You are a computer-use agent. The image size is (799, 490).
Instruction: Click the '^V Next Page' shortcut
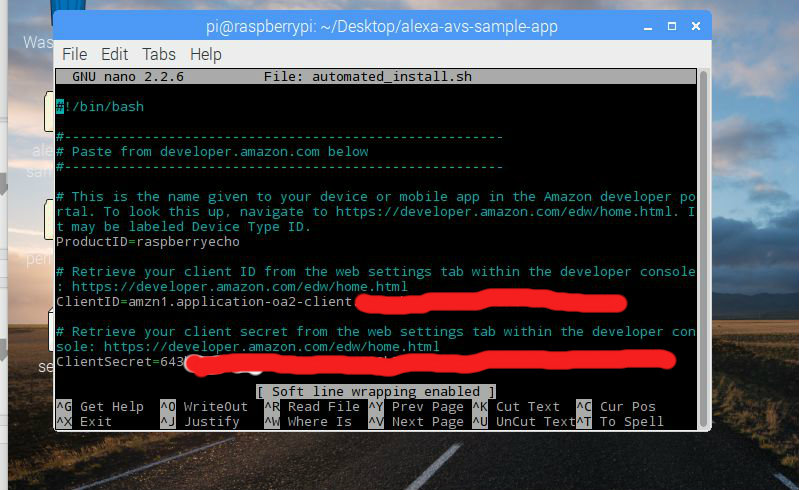416,422
